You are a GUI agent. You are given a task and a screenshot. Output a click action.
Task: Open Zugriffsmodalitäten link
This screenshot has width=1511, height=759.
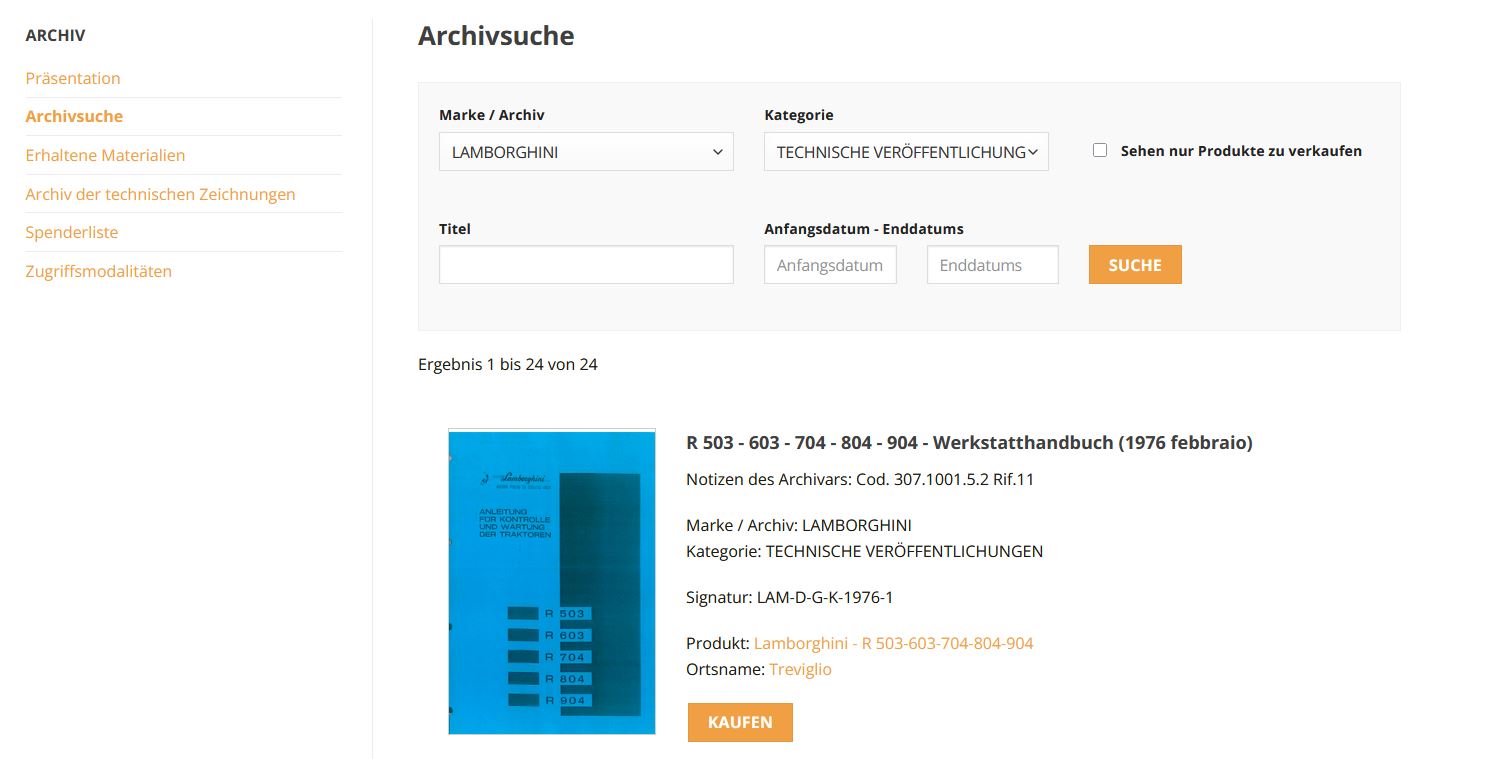[99, 271]
